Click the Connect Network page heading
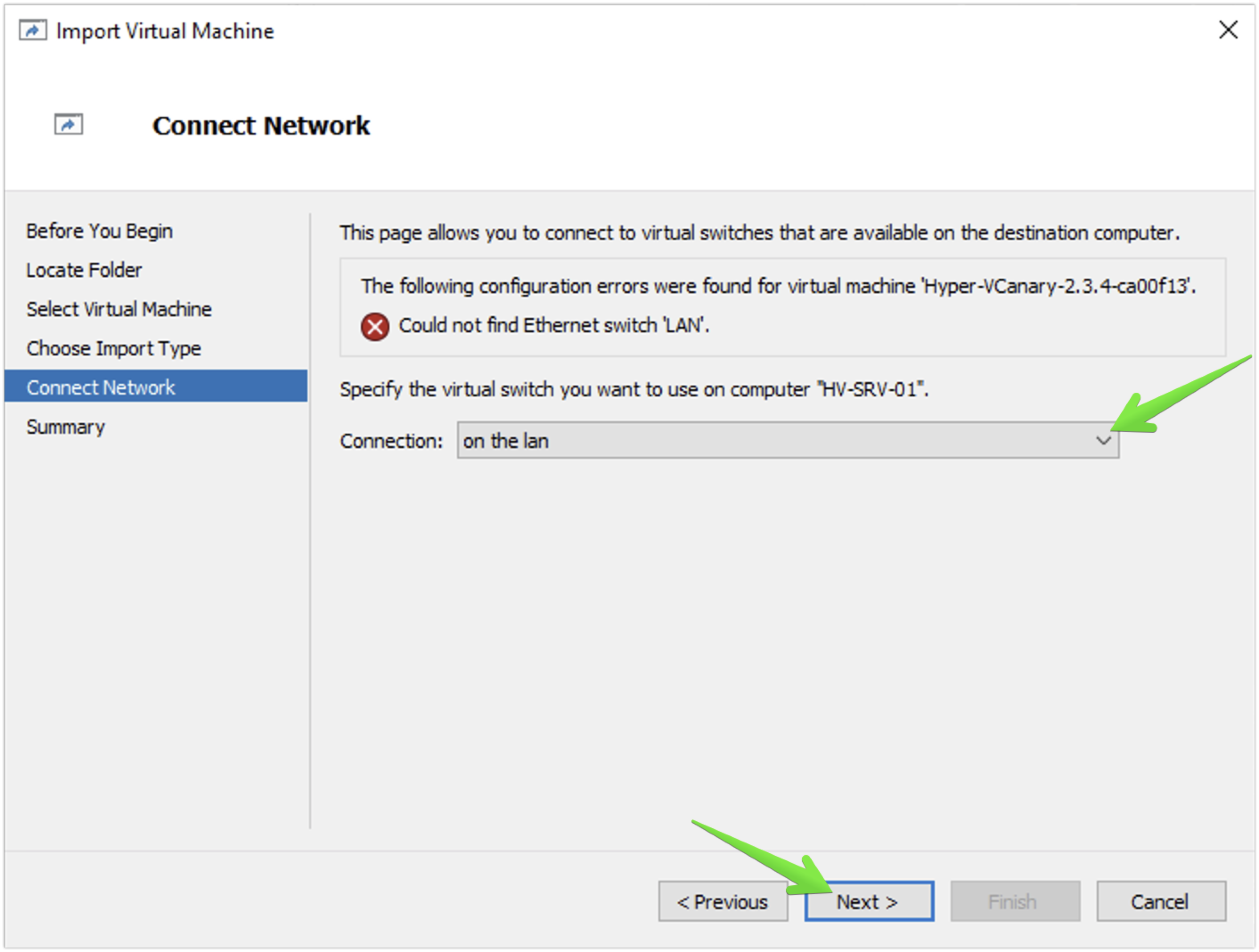This screenshot has height=952, width=1259. [261, 125]
